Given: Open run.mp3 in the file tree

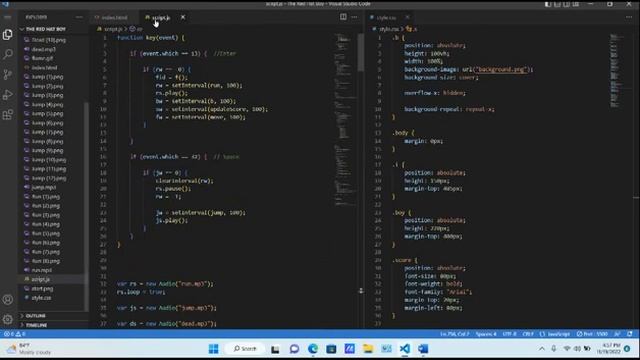Looking at the screenshot, I should 42,270.
